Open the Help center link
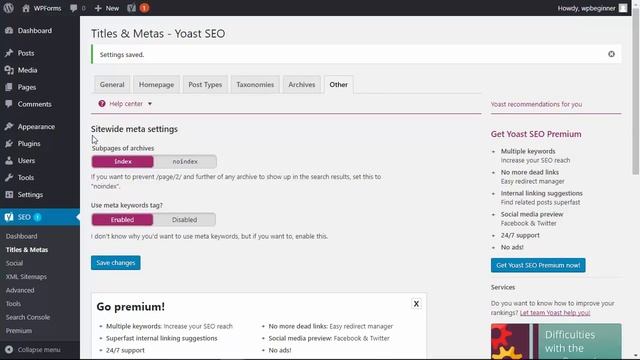Viewport: 640px width, 360px height. [x=126, y=104]
